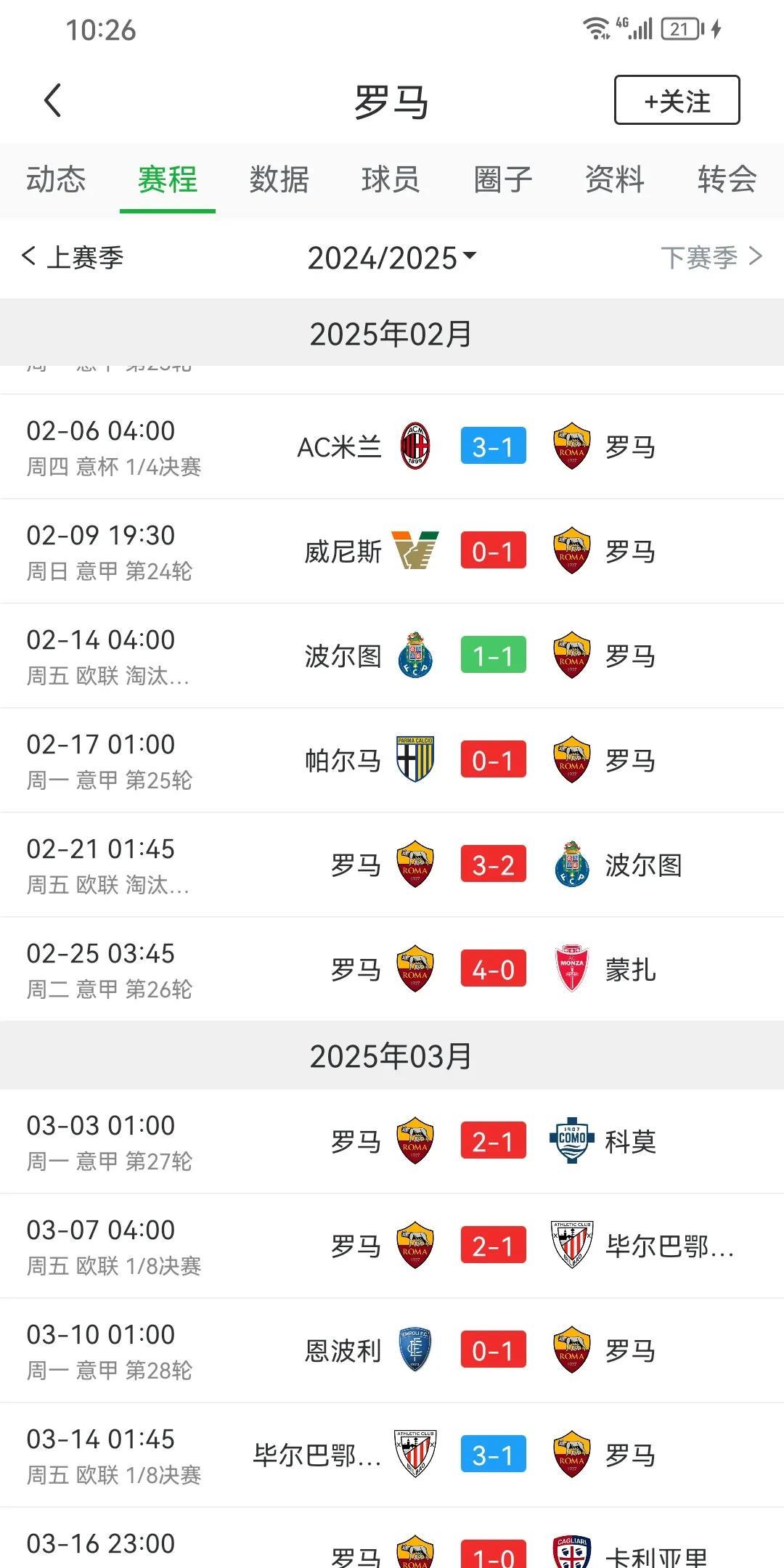
Task: Switch to the 球员 tab
Action: 391,179
